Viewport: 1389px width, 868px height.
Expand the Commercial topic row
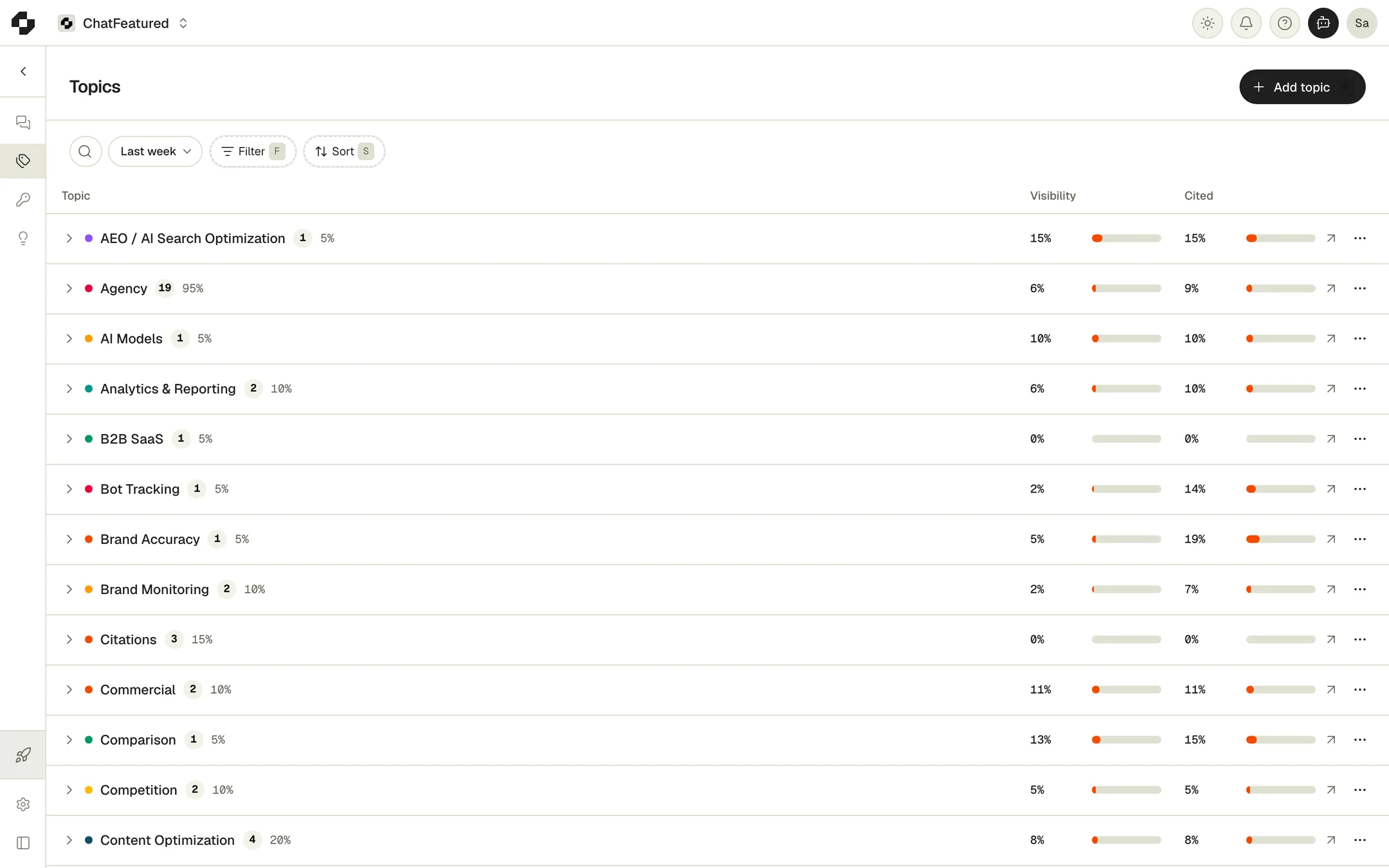tap(69, 690)
